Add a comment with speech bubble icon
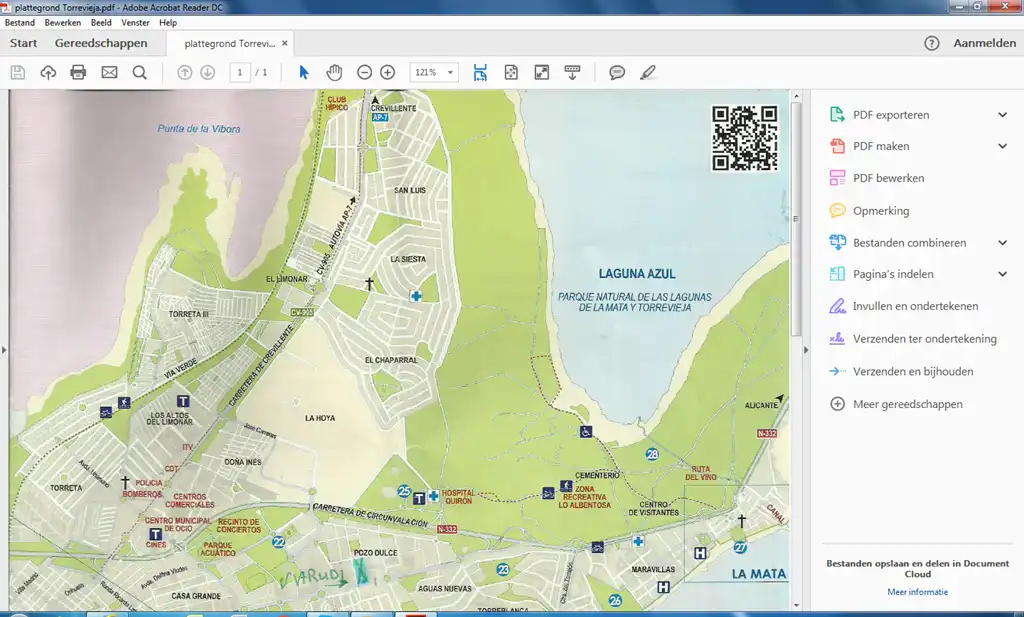 617,72
